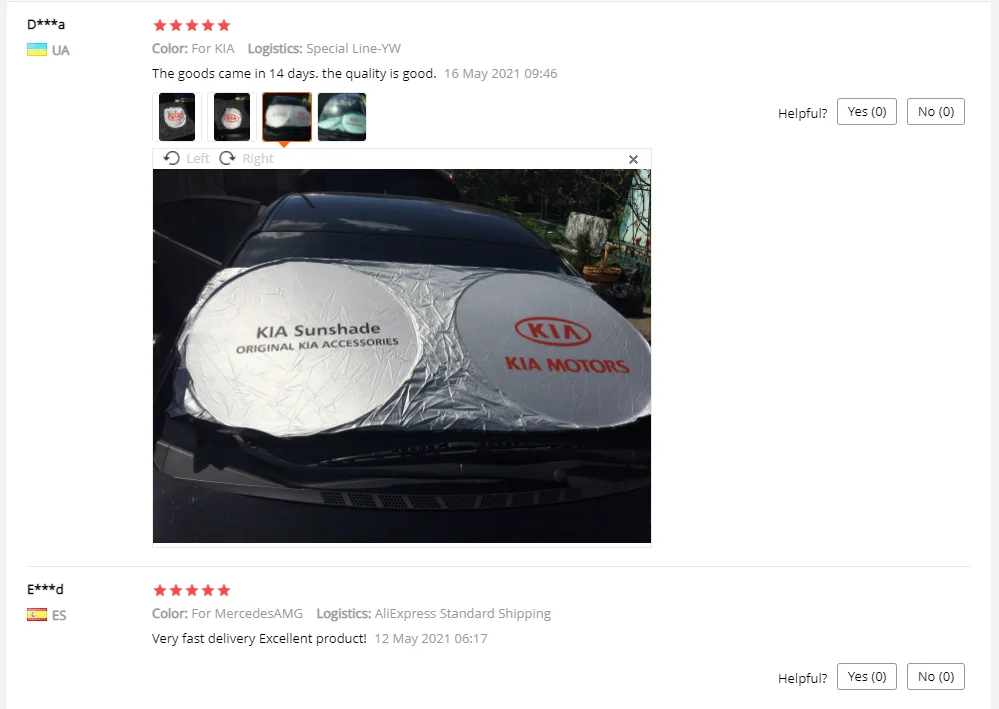
Task: Click the Spain flag icon
Action: [36, 615]
